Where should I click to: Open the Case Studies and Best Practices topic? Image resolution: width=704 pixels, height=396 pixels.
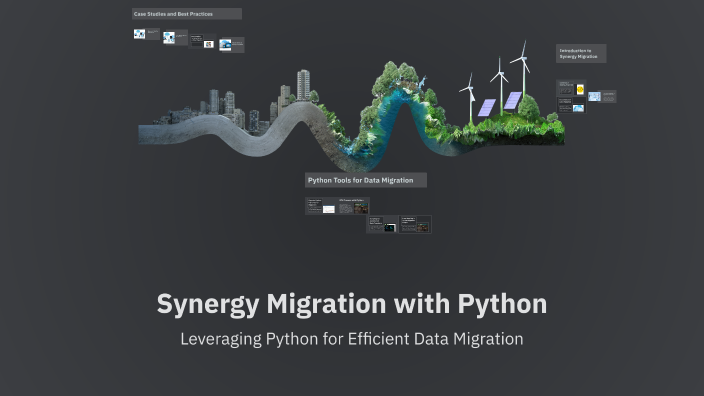(x=187, y=14)
